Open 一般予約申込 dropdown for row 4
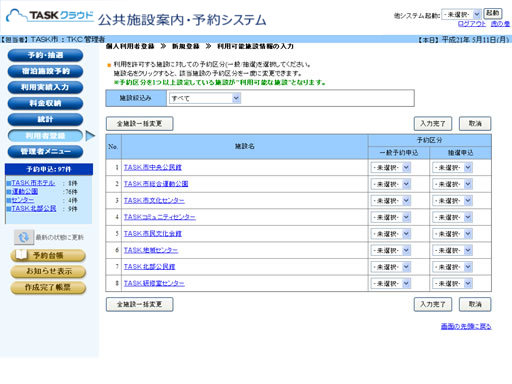This screenshot has height=384, width=512. [x=390, y=217]
